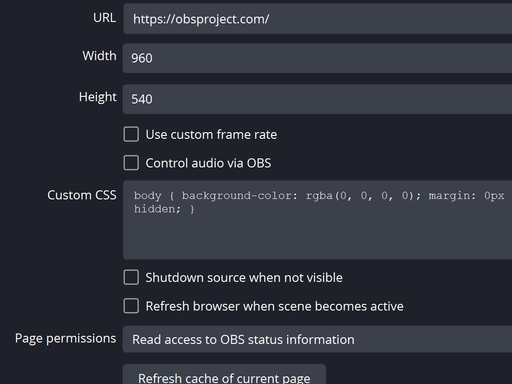Check Refresh browser when scene becomes active
Image resolution: width=512 pixels, height=384 pixels.
[131, 306]
